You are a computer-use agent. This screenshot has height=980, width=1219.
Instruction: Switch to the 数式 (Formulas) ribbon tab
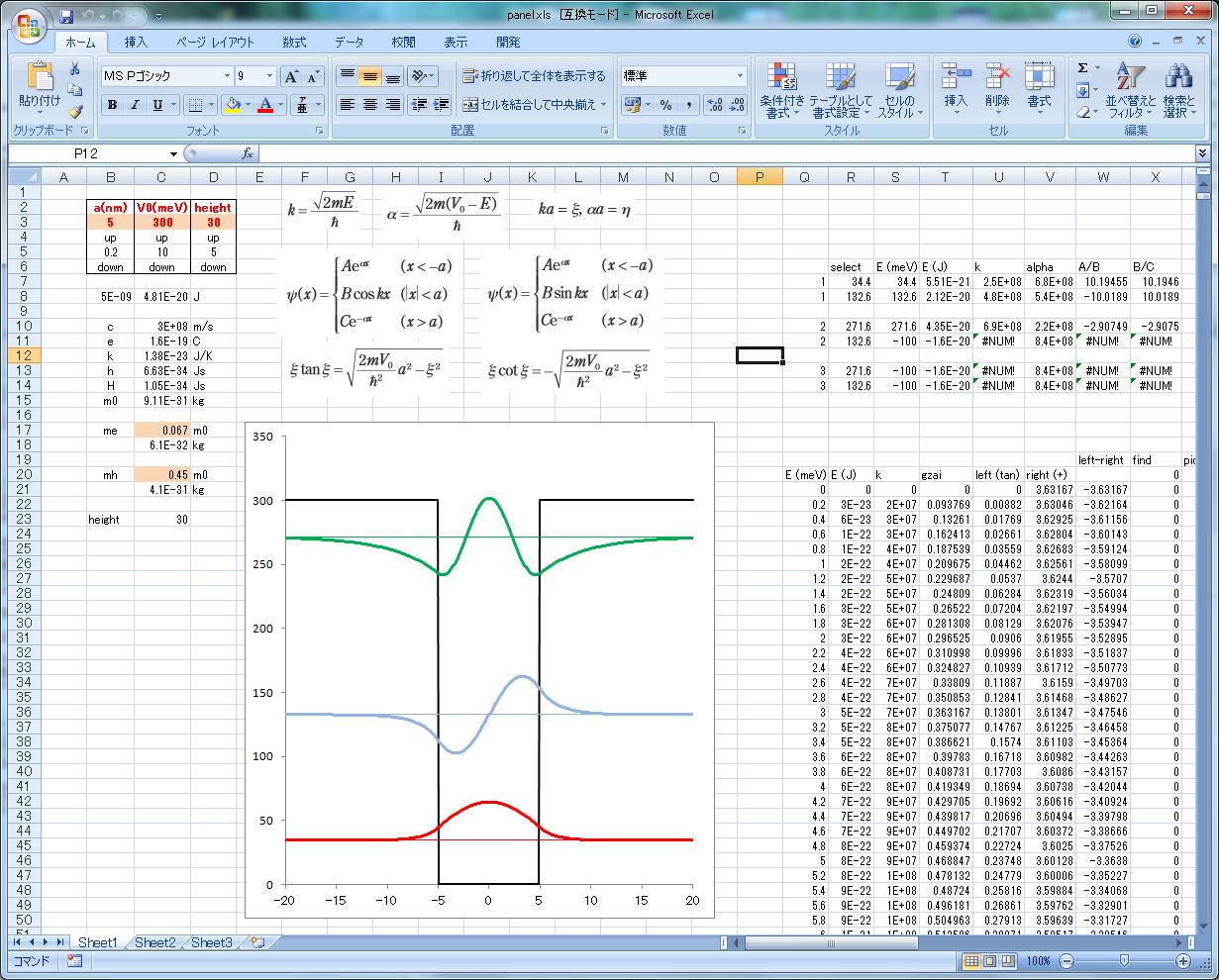point(293,43)
